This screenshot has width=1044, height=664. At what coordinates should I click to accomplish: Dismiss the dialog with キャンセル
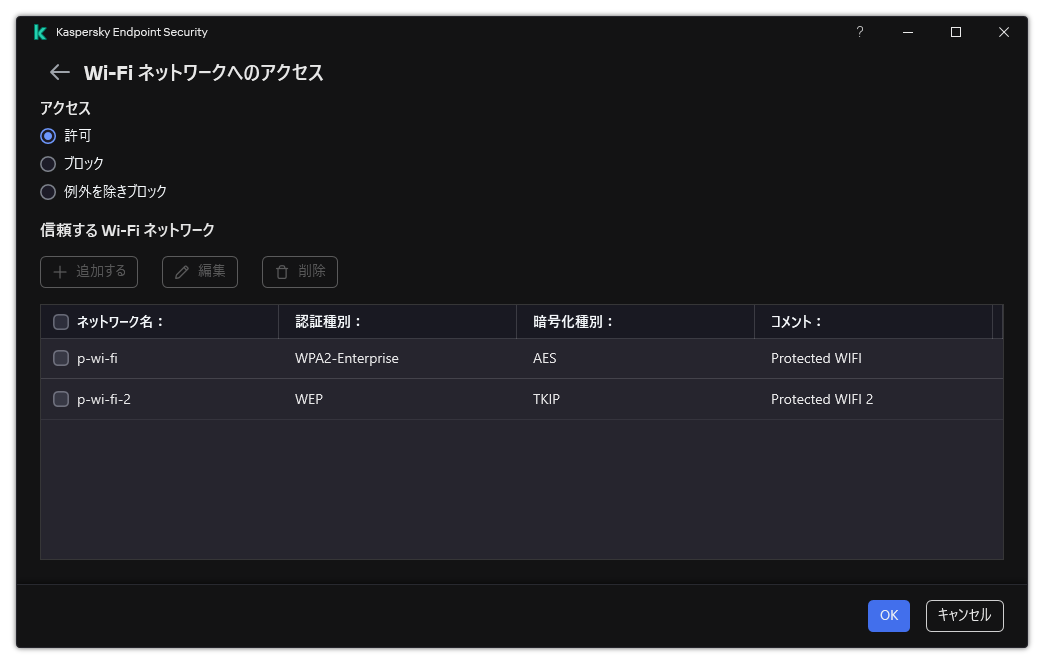point(963,615)
